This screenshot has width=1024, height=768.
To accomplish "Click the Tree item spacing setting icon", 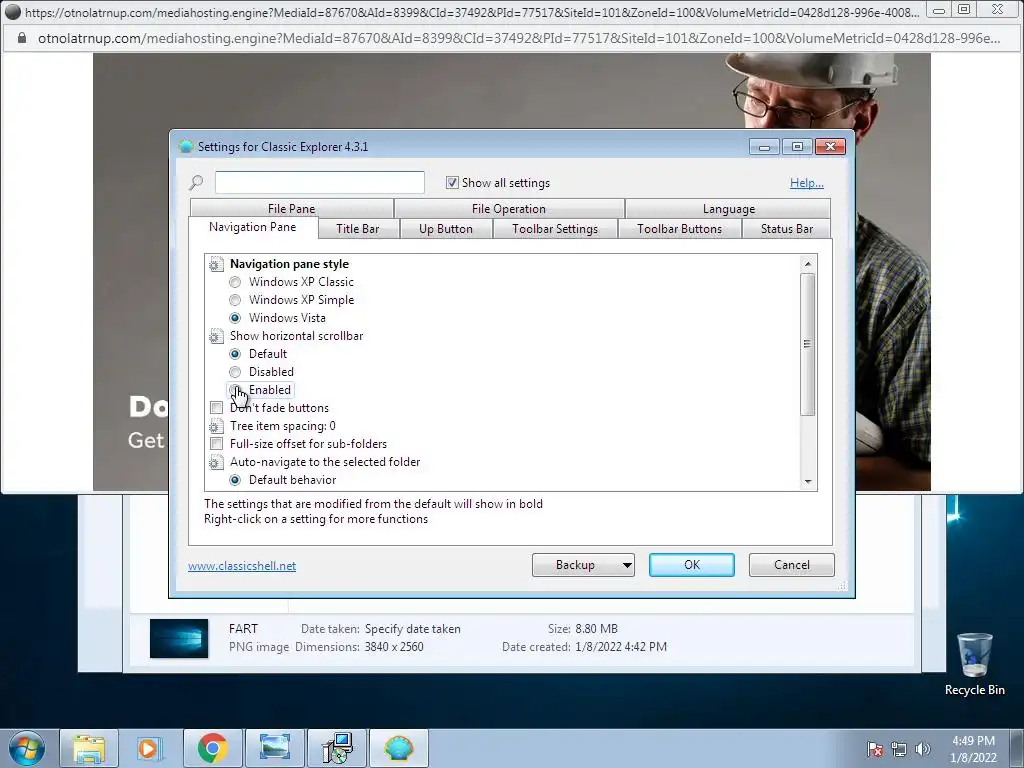I will point(216,426).
